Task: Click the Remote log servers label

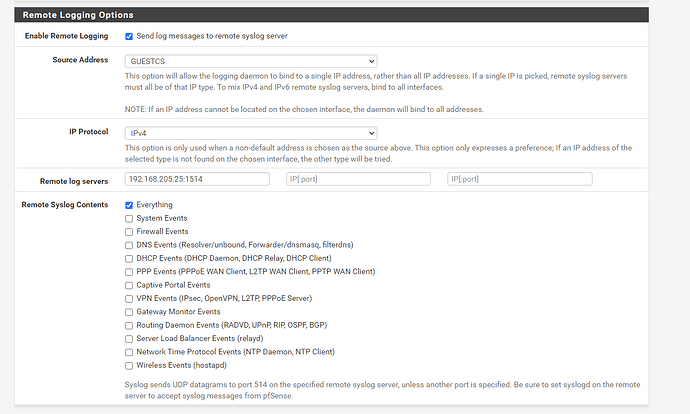Action: [74, 181]
